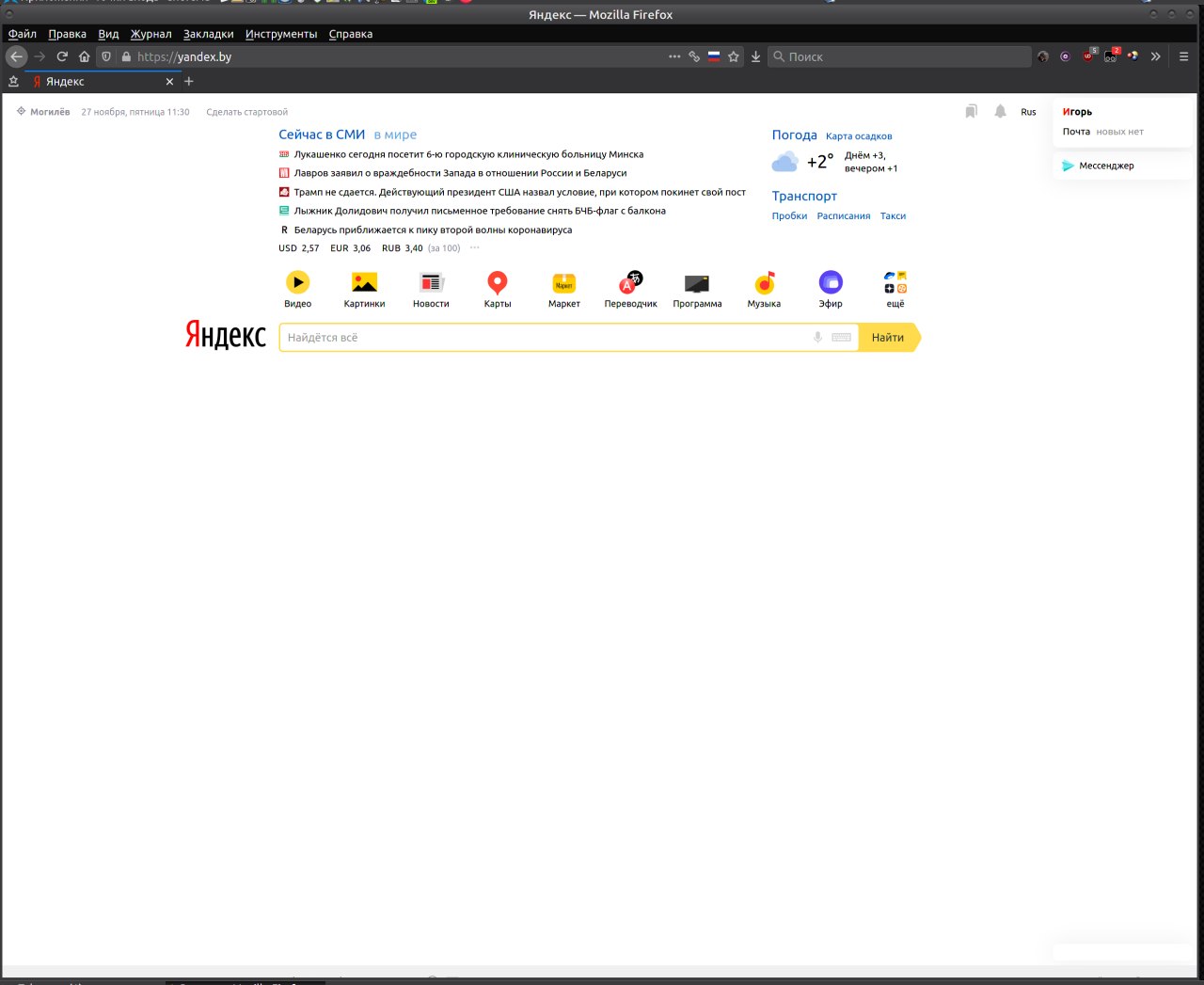Open Мессенджер in the sidebar

[1098, 166]
